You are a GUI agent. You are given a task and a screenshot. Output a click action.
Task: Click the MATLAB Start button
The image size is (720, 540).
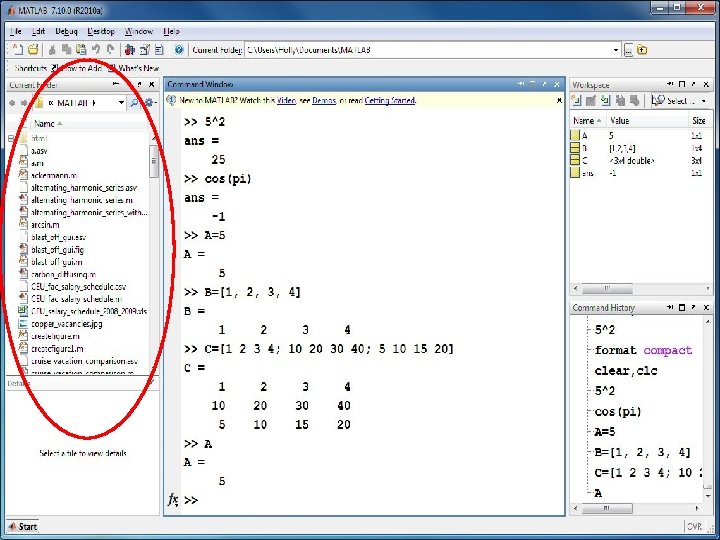(x=22, y=526)
